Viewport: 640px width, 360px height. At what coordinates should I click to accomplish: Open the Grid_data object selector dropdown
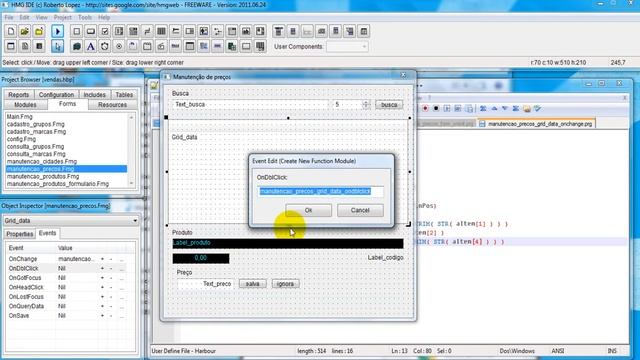click(135, 221)
